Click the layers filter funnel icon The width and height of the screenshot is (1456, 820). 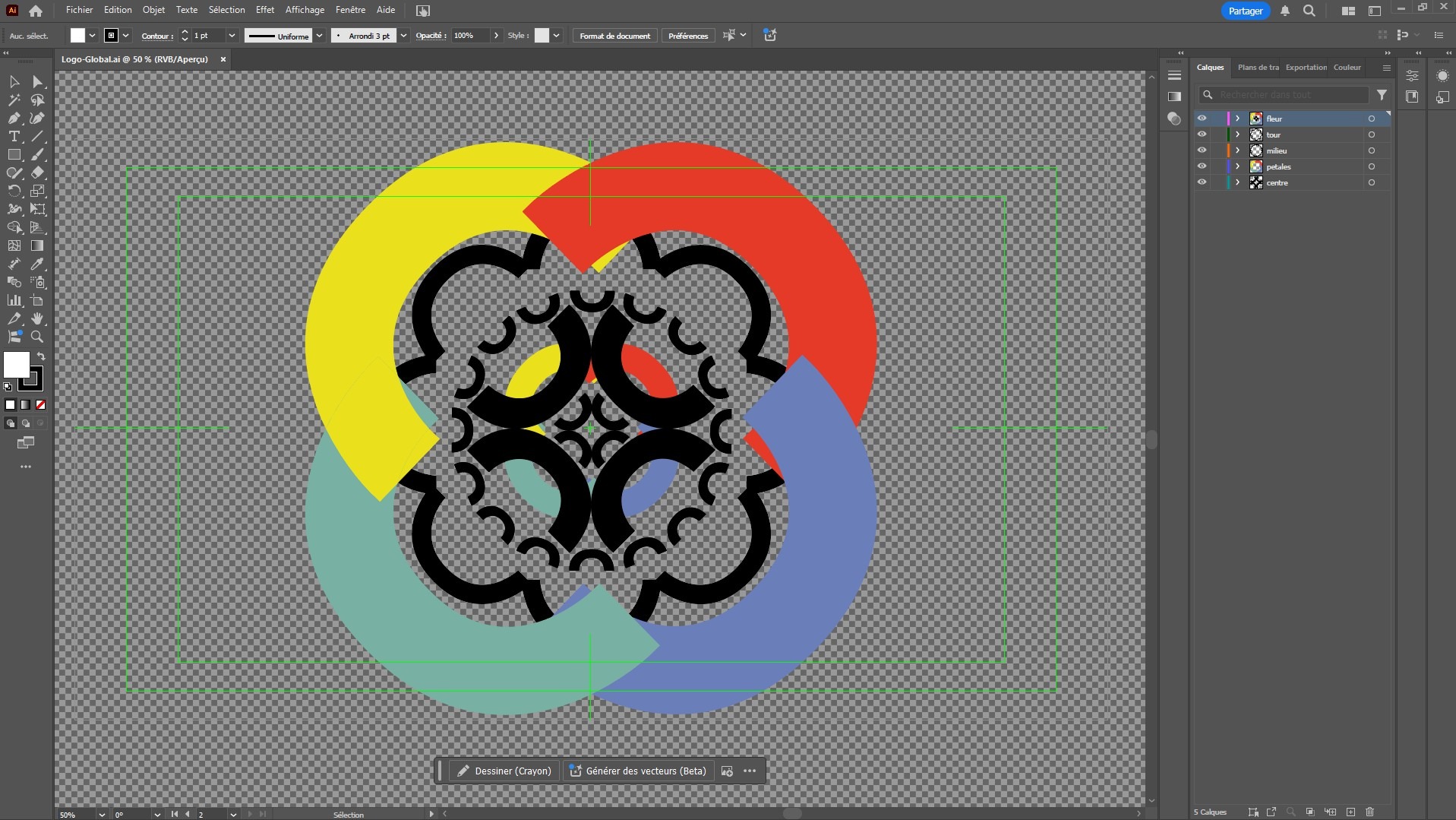1382,95
